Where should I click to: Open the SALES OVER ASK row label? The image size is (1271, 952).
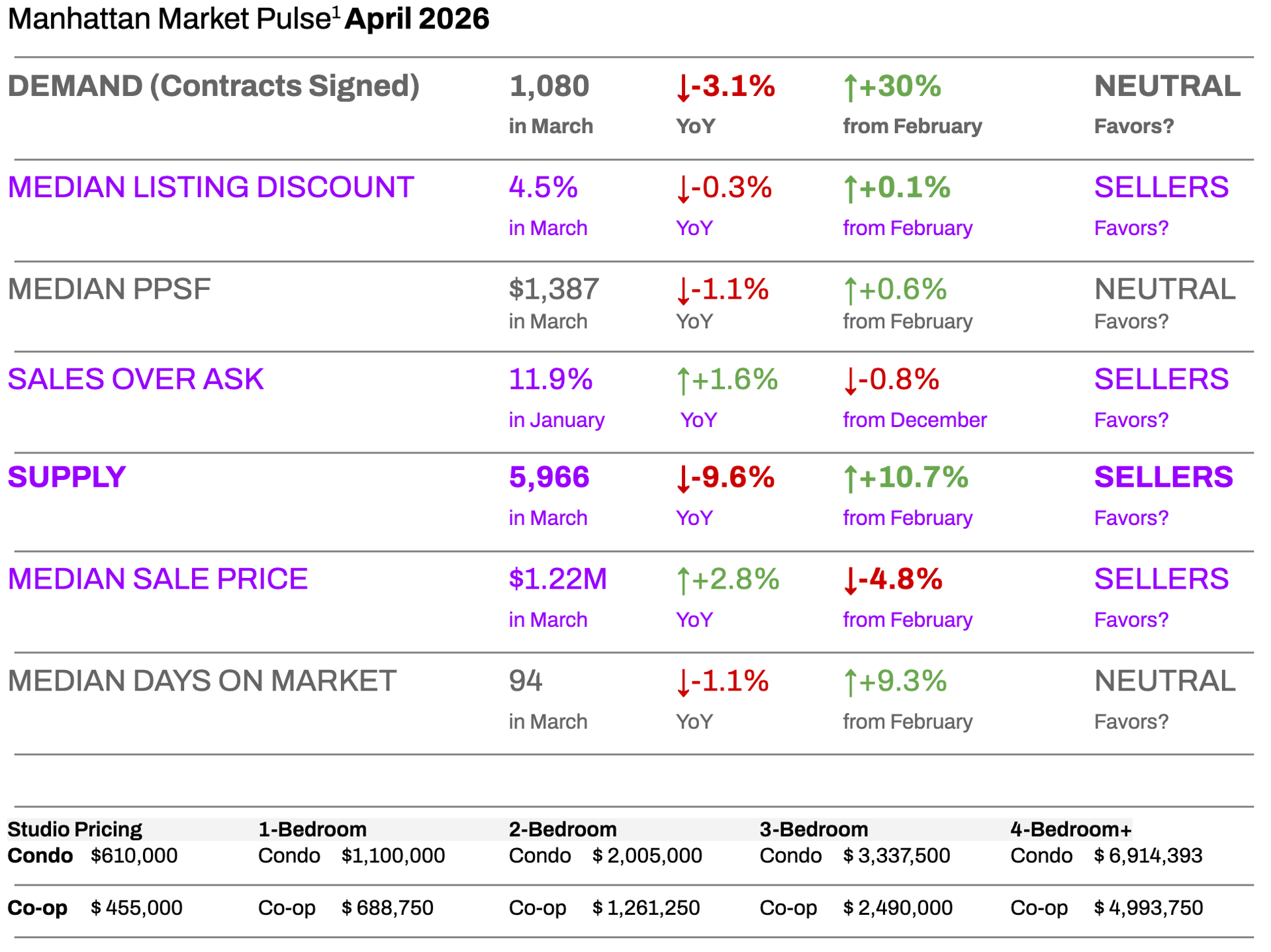coord(136,379)
